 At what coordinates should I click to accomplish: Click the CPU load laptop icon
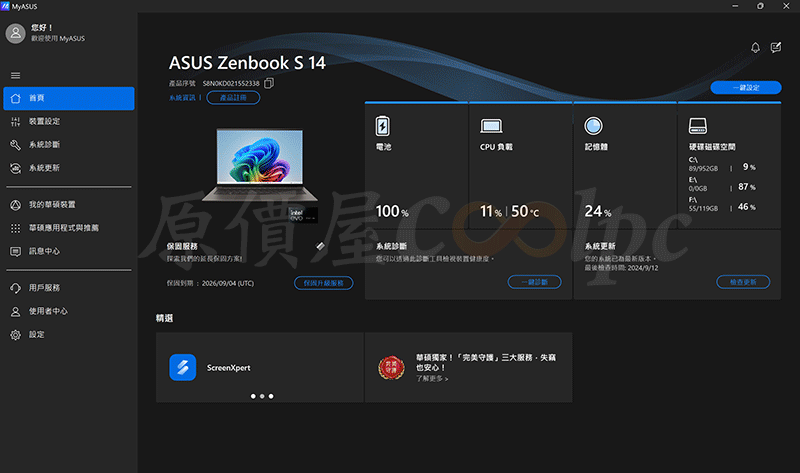[x=491, y=126]
